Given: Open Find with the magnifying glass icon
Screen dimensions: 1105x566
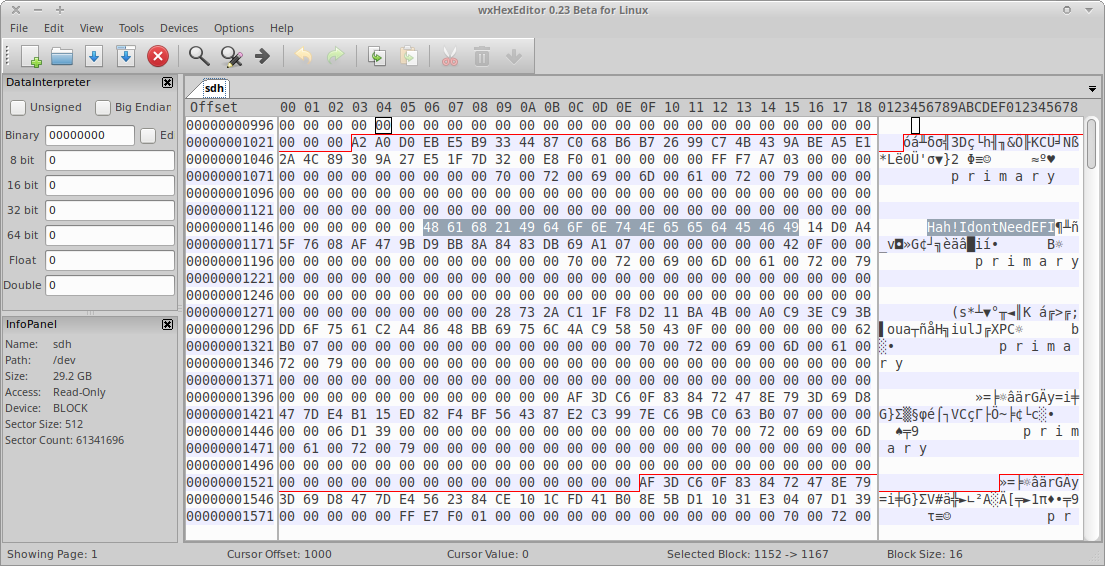Looking at the screenshot, I should coord(199,56).
